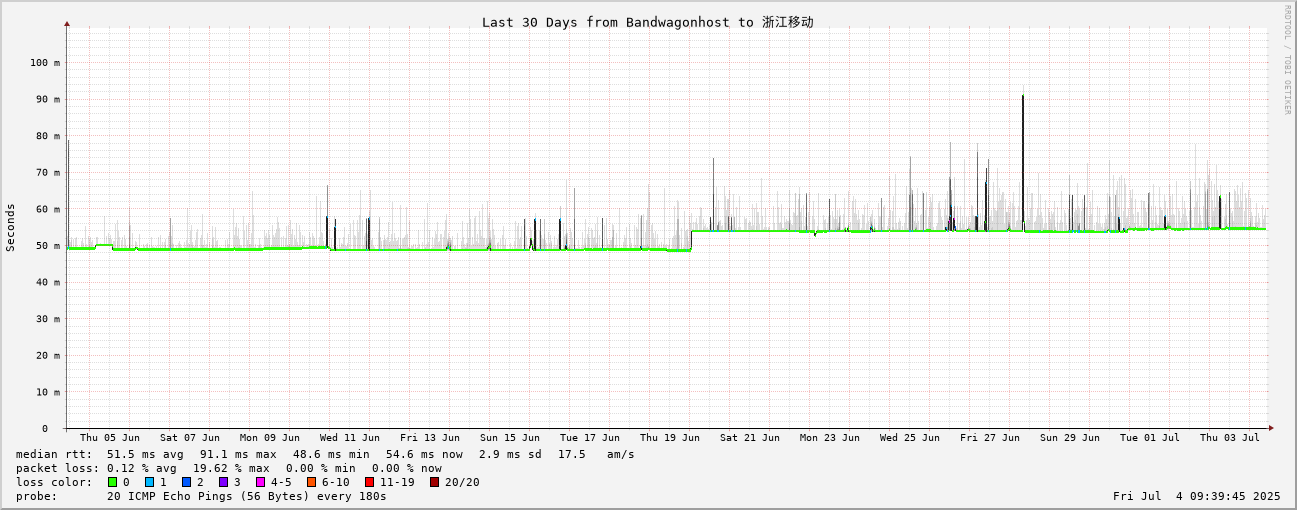Click the magenta loss swatch labeled 4-5
The height and width of the screenshot is (510, 1297).
260,482
